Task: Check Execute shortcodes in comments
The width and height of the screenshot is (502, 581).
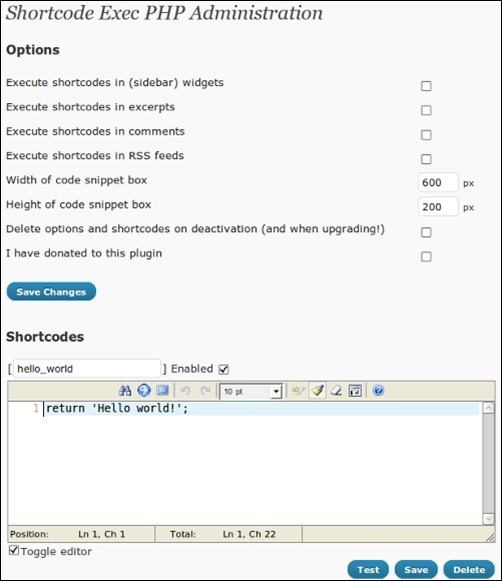Action: pyautogui.click(x=426, y=135)
